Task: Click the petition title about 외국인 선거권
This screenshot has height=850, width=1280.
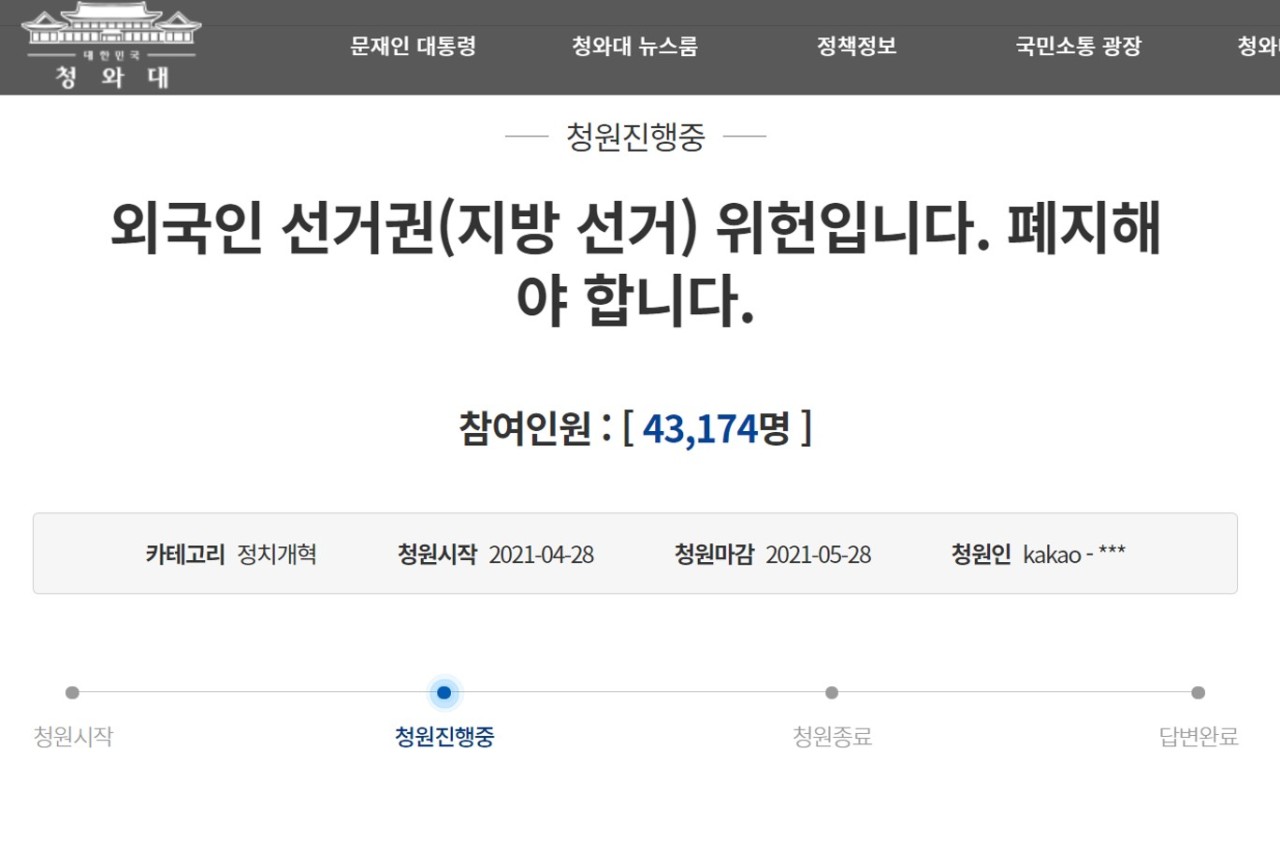Action: point(636,264)
